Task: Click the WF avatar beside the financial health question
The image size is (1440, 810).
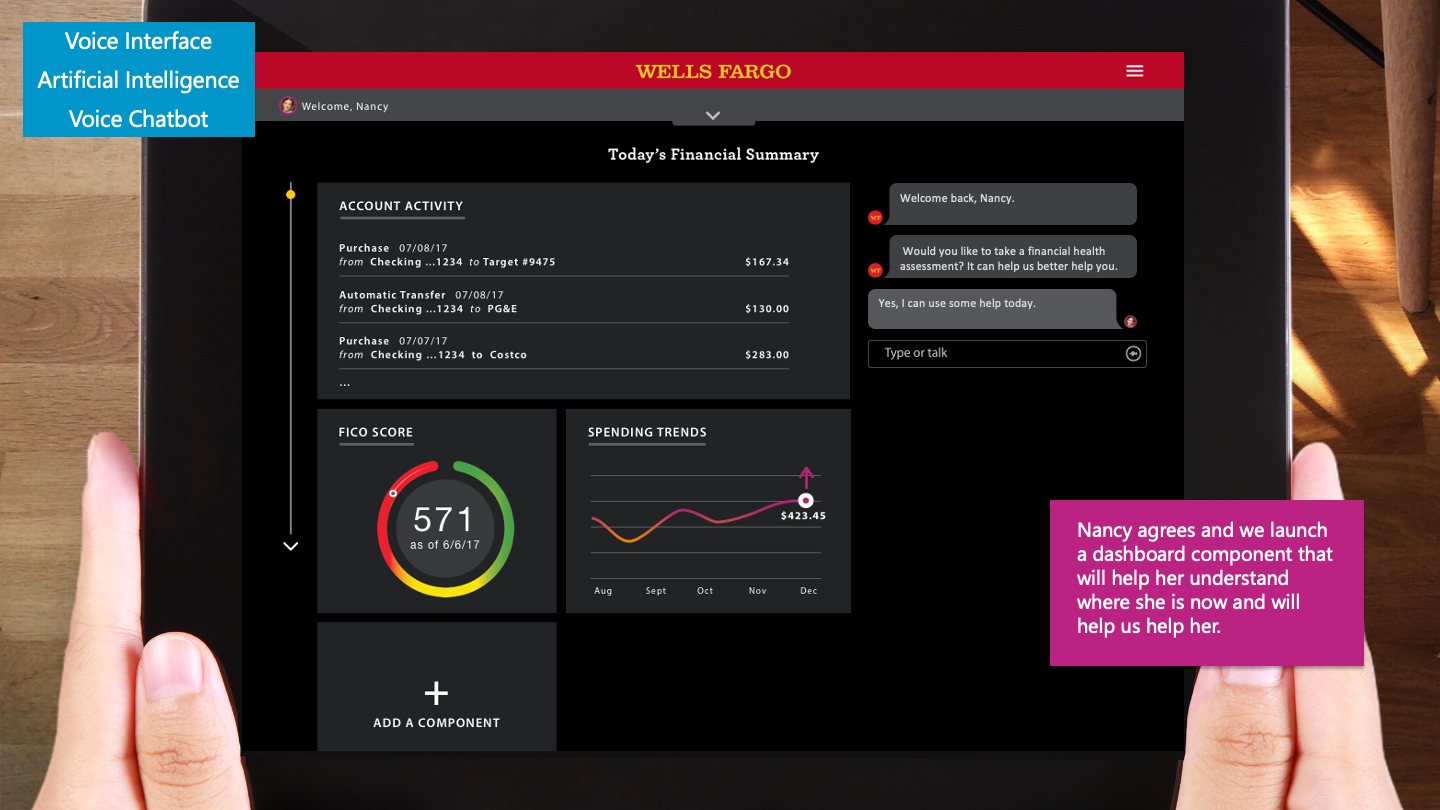Action: 875,270
